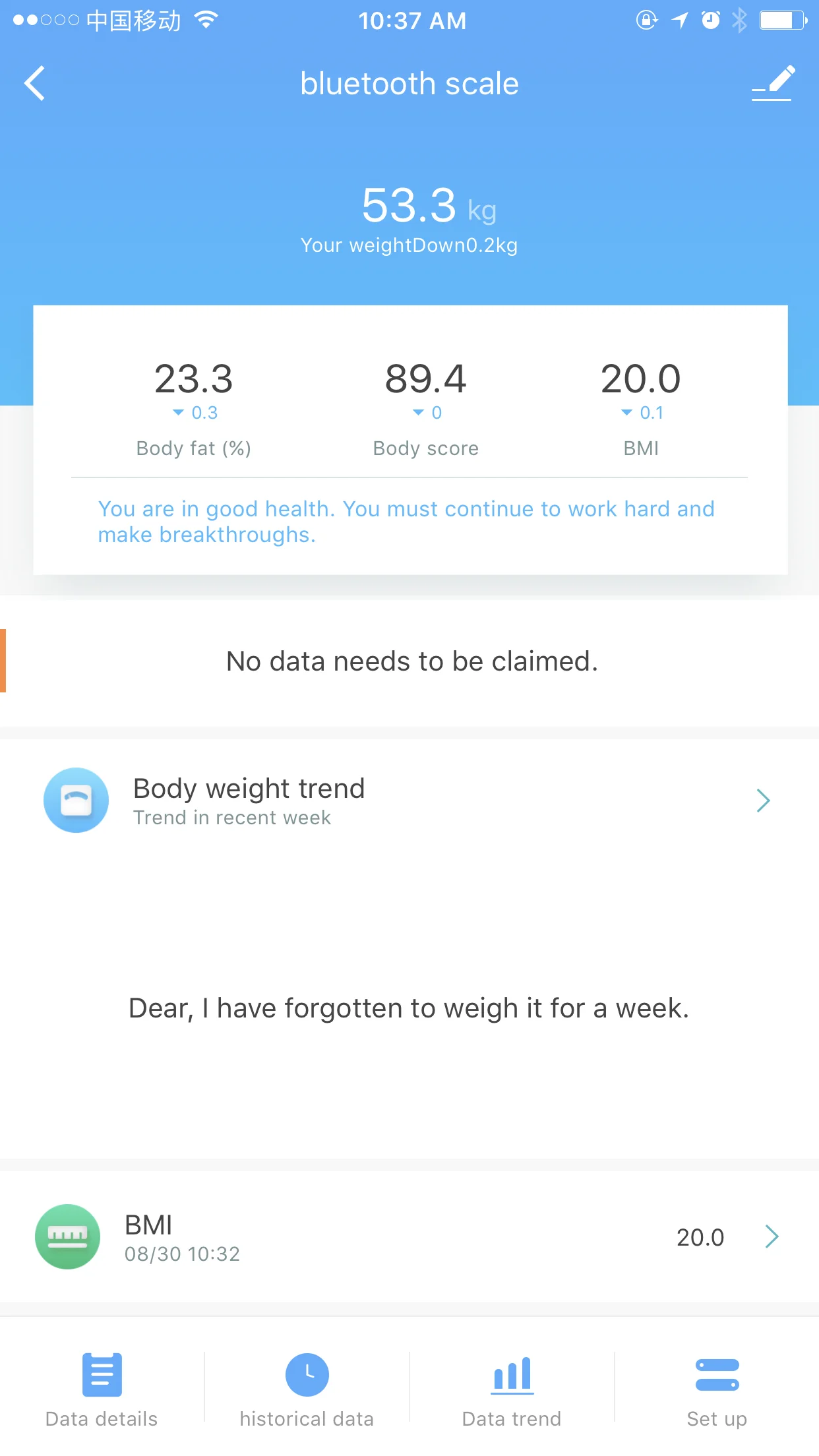Tap the back arrow in header
819x1456 pixels.
click(x=34, y=84)
